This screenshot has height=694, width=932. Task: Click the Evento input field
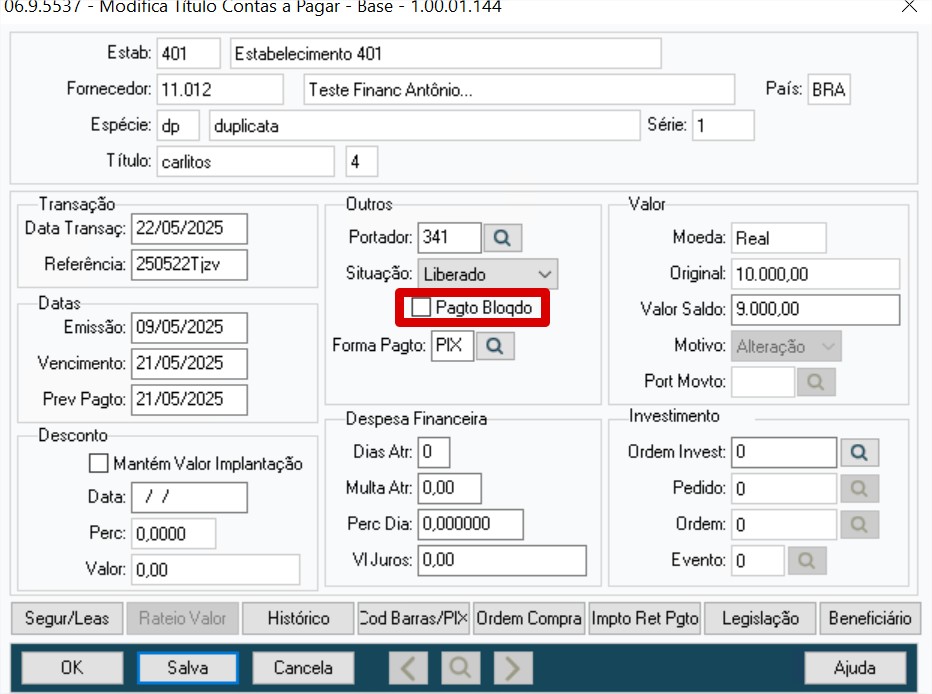(758, 560)
